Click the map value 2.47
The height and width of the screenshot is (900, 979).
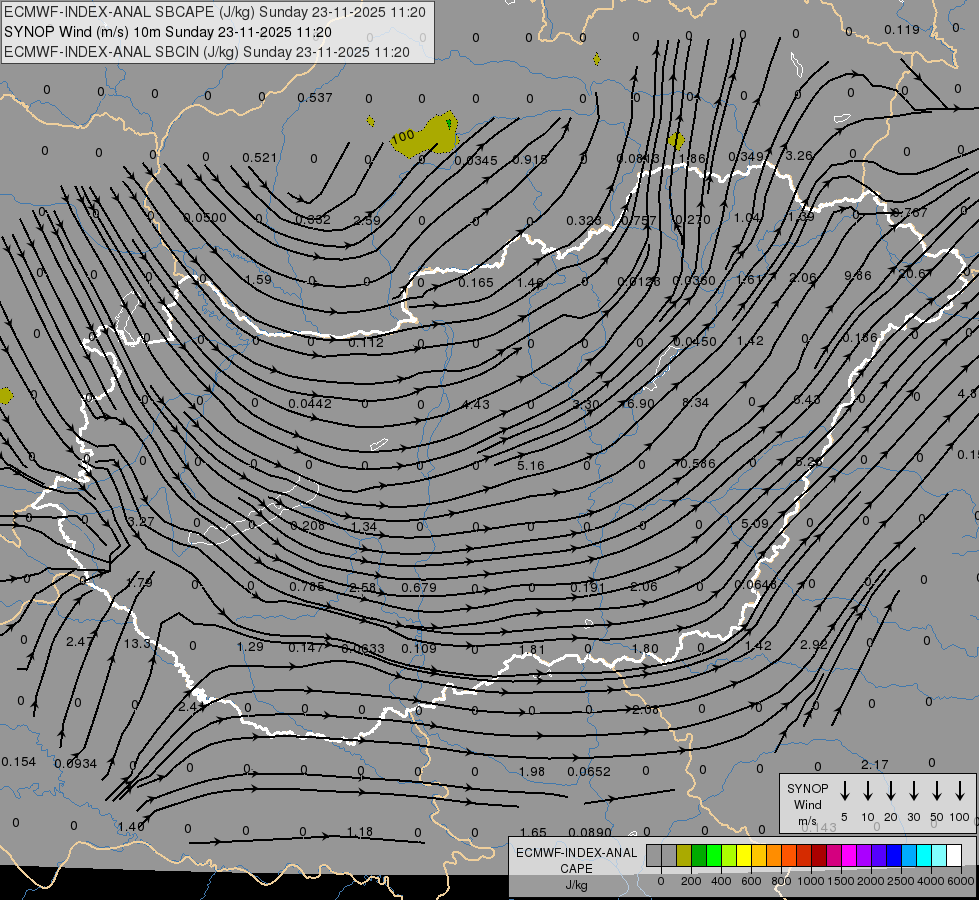point(79,641)
